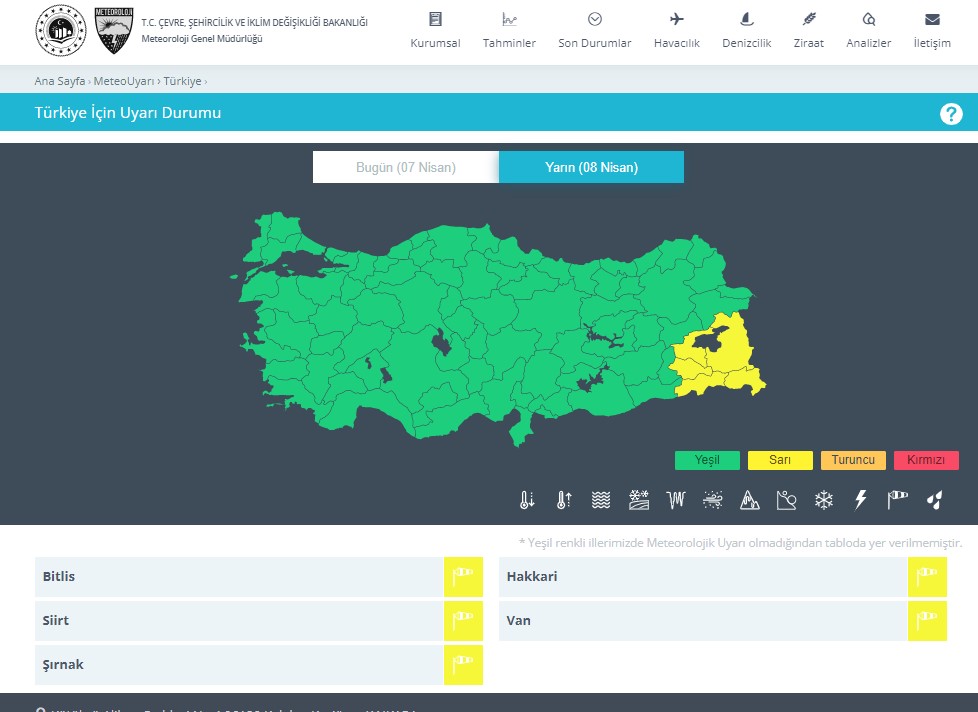The image size is (978, 712).
Task: Select the snowflake snow warning icon
Action: 823,500
